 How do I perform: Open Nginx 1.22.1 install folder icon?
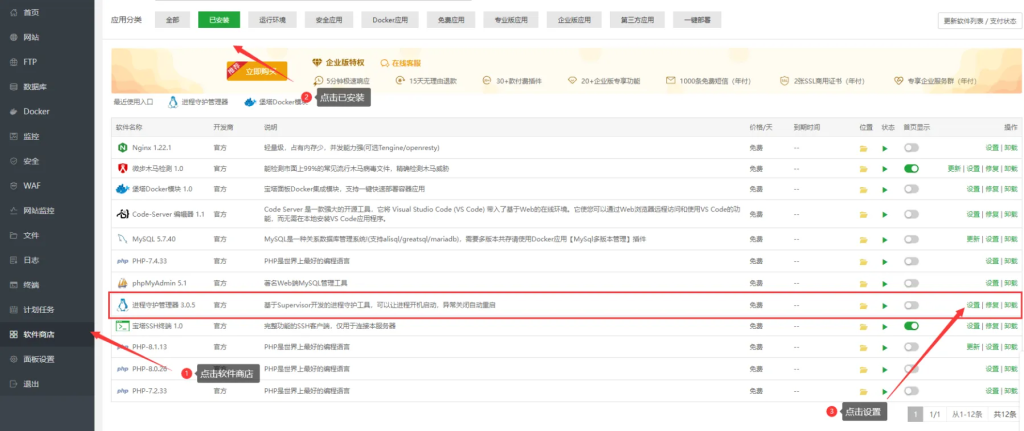(x=863, y=148)
